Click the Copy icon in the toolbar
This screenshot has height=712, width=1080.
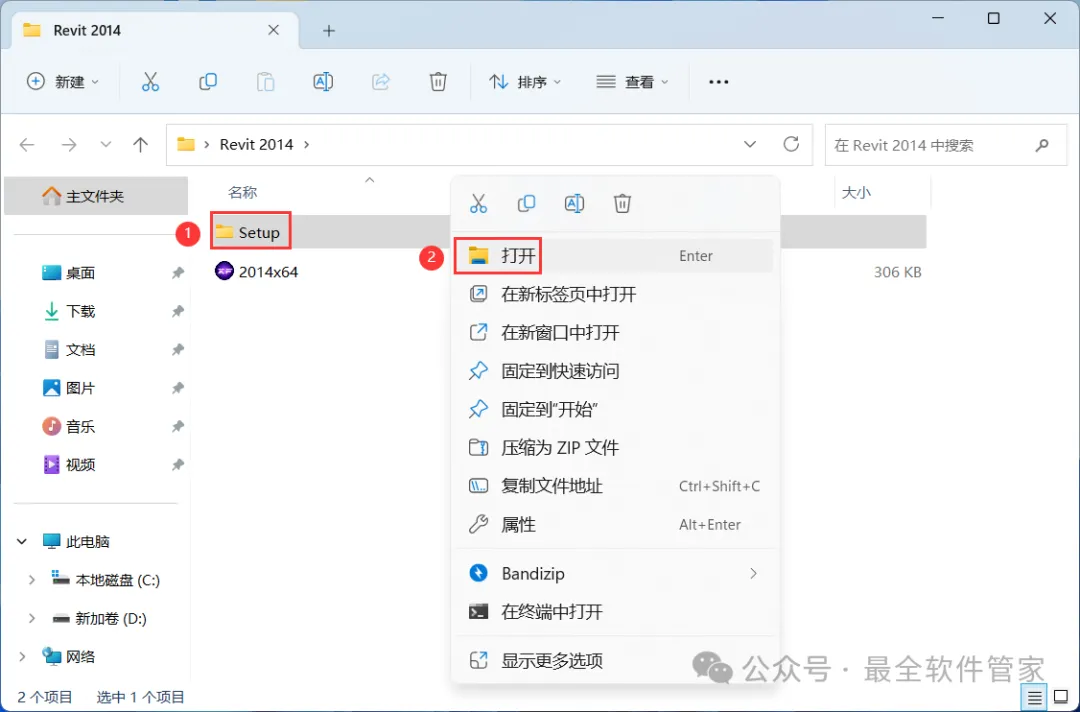pyautogui.click(x=207, y=82)
